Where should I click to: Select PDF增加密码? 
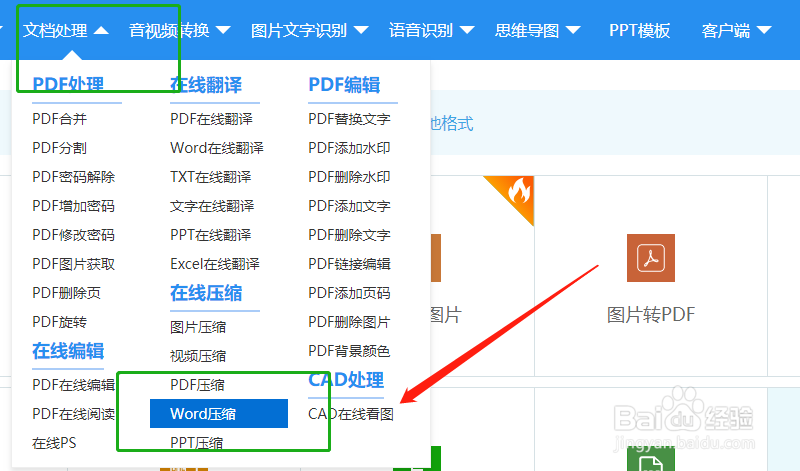click(73, 206)
